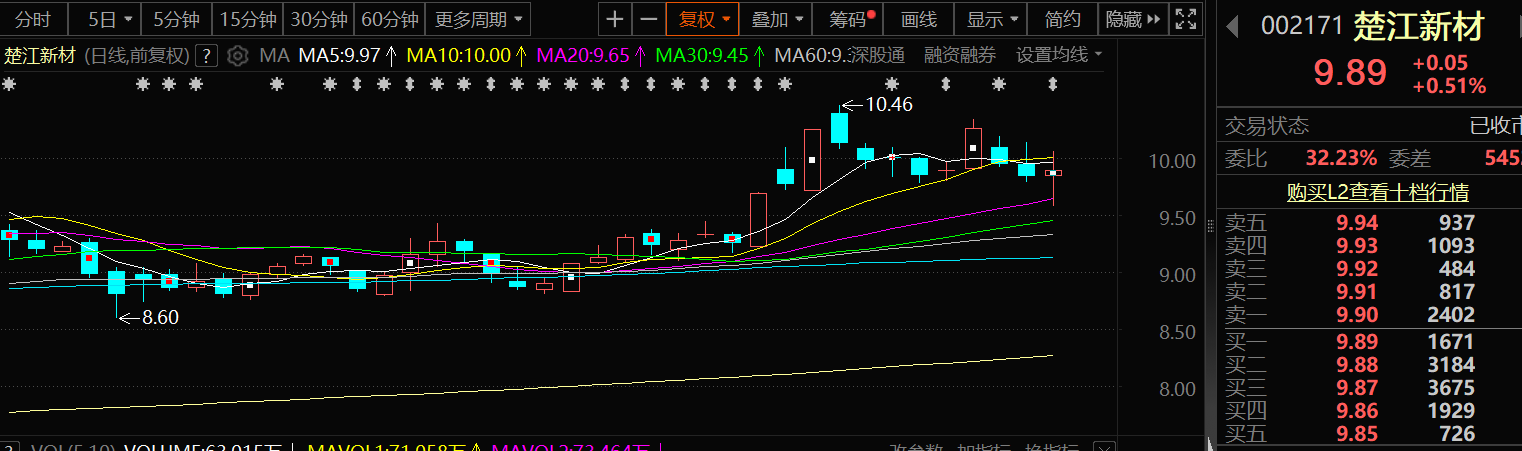
Task: Select the 卖一 9.90 ask row
Action: pos(1369,315)
